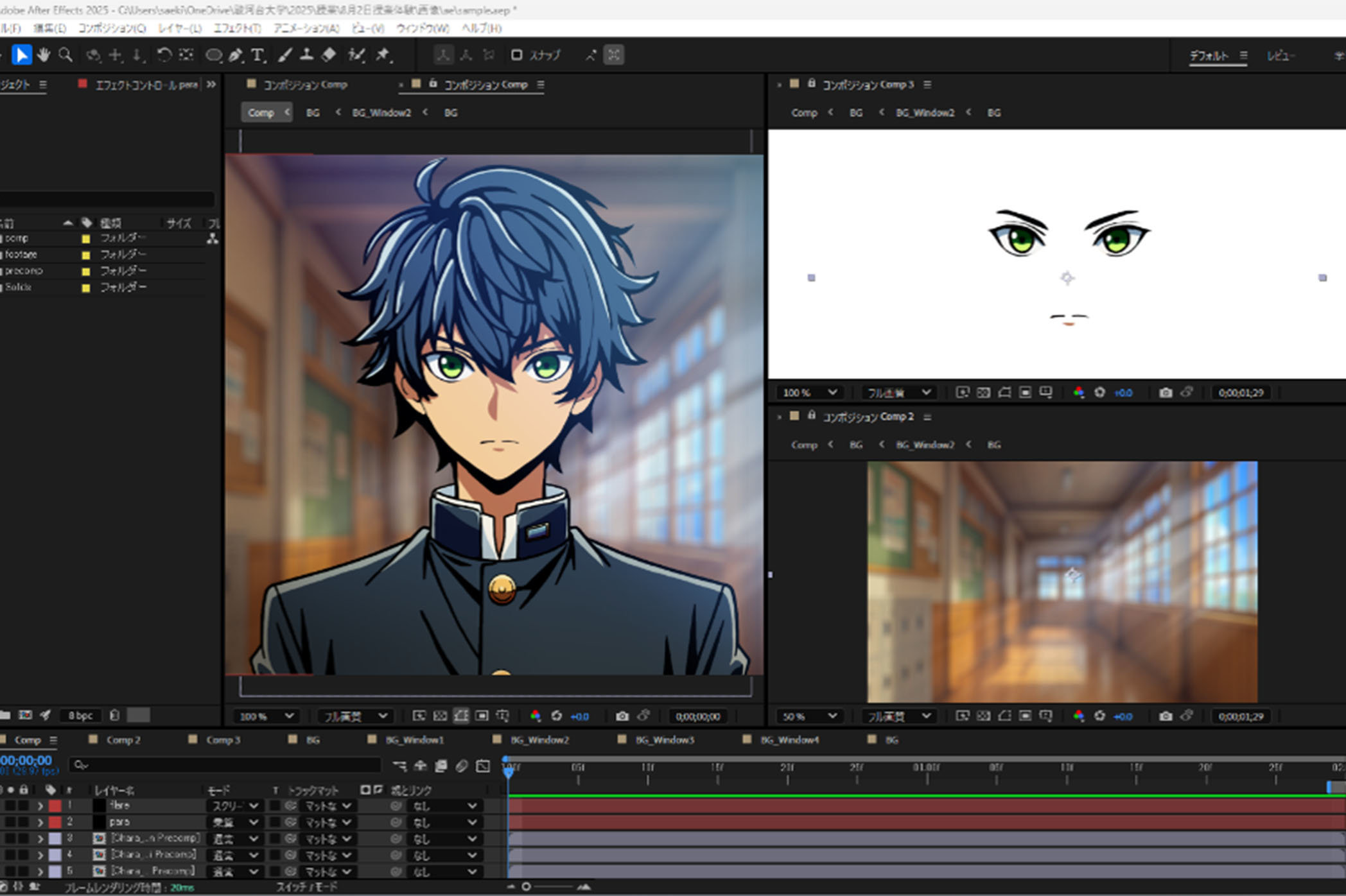Viewport: 1346px width, 896px height.
Task: Open the アニメーション(A) menu
Action: [306, 28]
